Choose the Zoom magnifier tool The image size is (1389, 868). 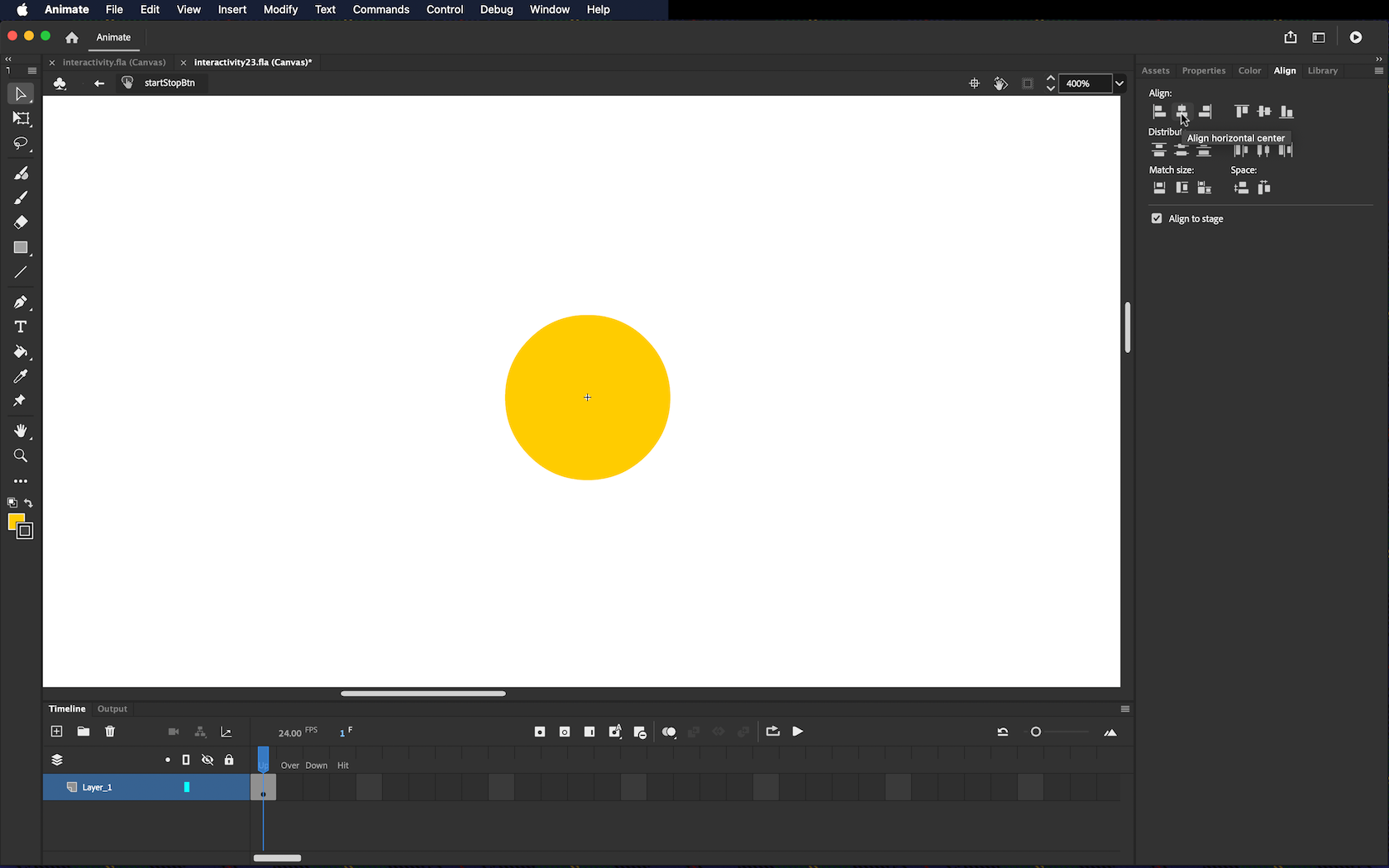tap(21, 455)
